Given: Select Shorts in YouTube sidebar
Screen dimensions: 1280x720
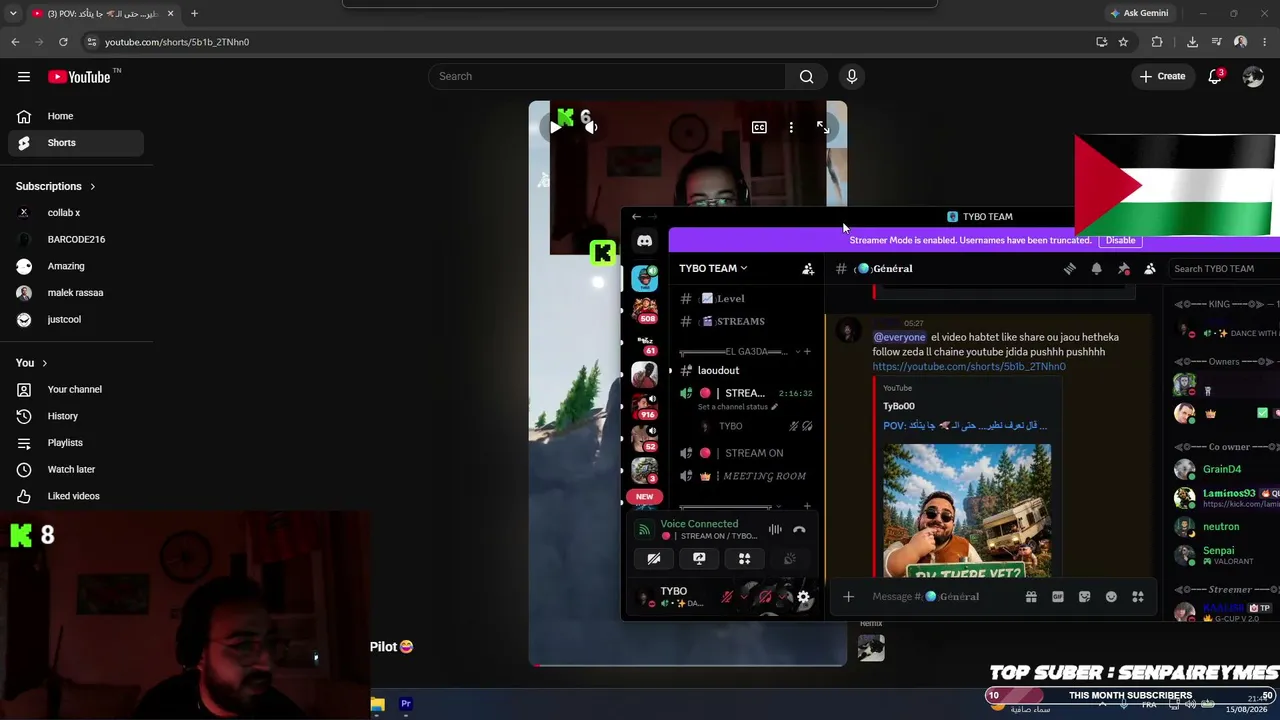Looking at the screenshot, I should pos(76,143).
